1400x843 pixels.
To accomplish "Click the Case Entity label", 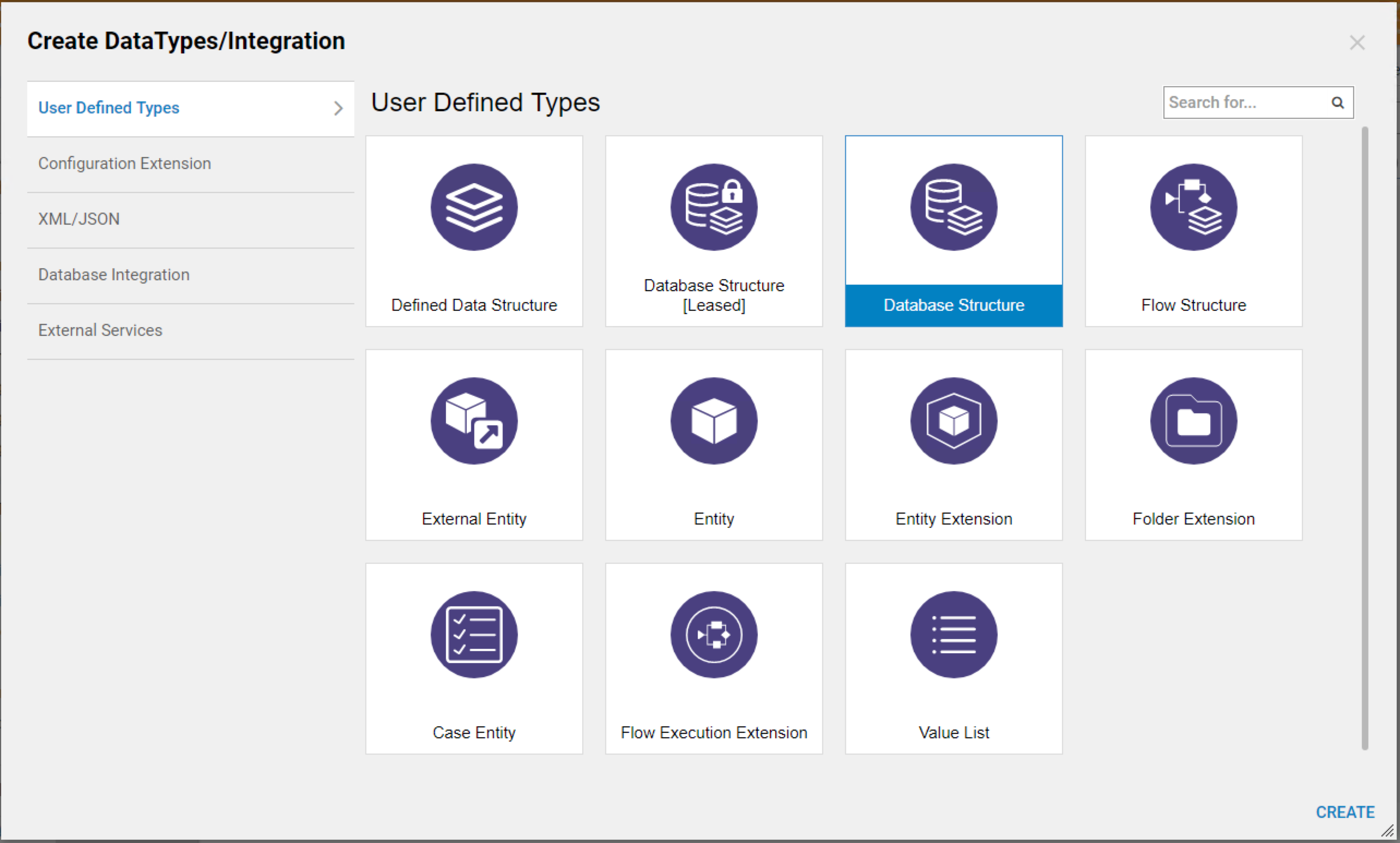I will (x=474, y=732).
